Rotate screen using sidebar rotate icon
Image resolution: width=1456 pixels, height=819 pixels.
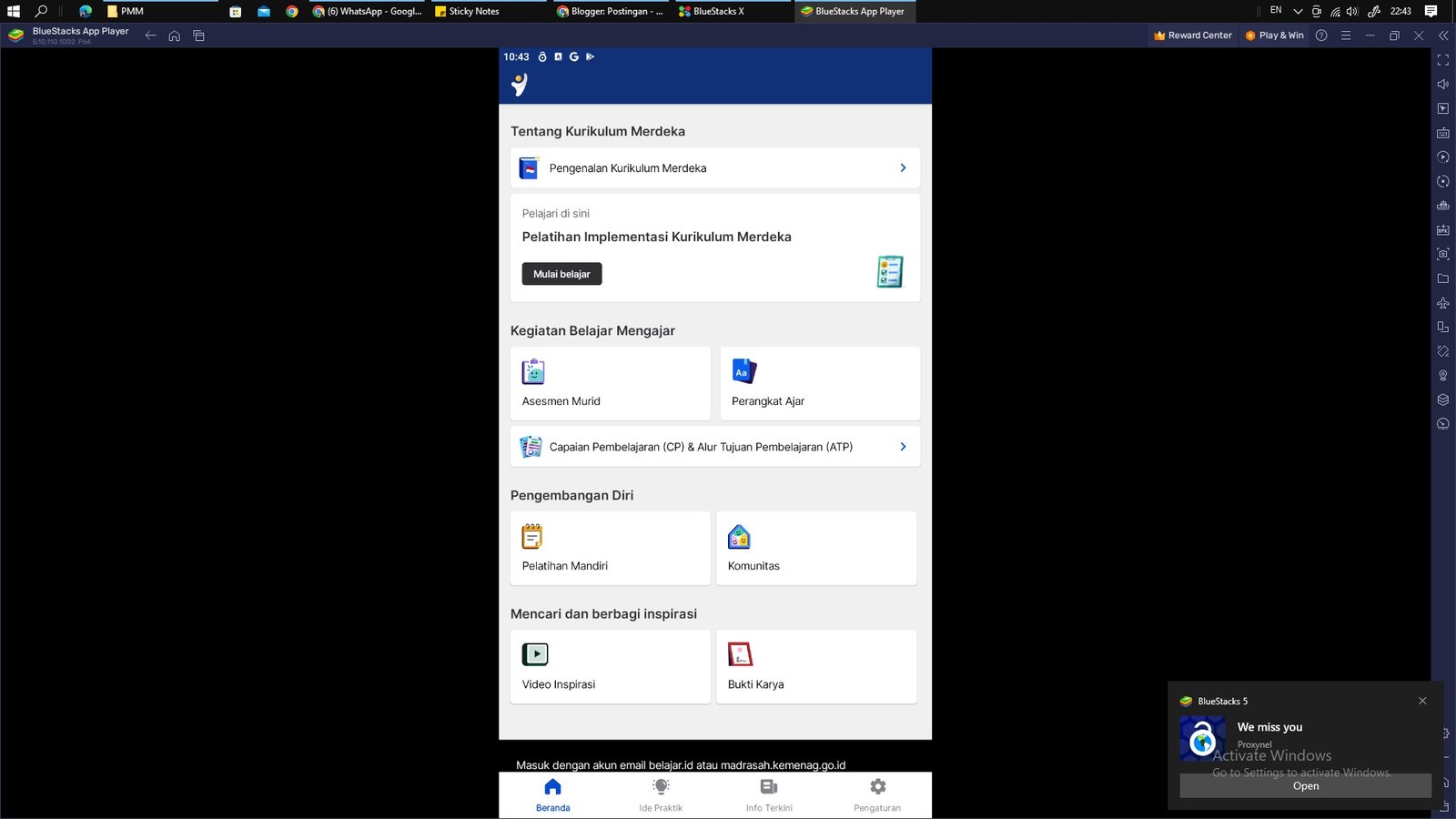[1442, 351]
